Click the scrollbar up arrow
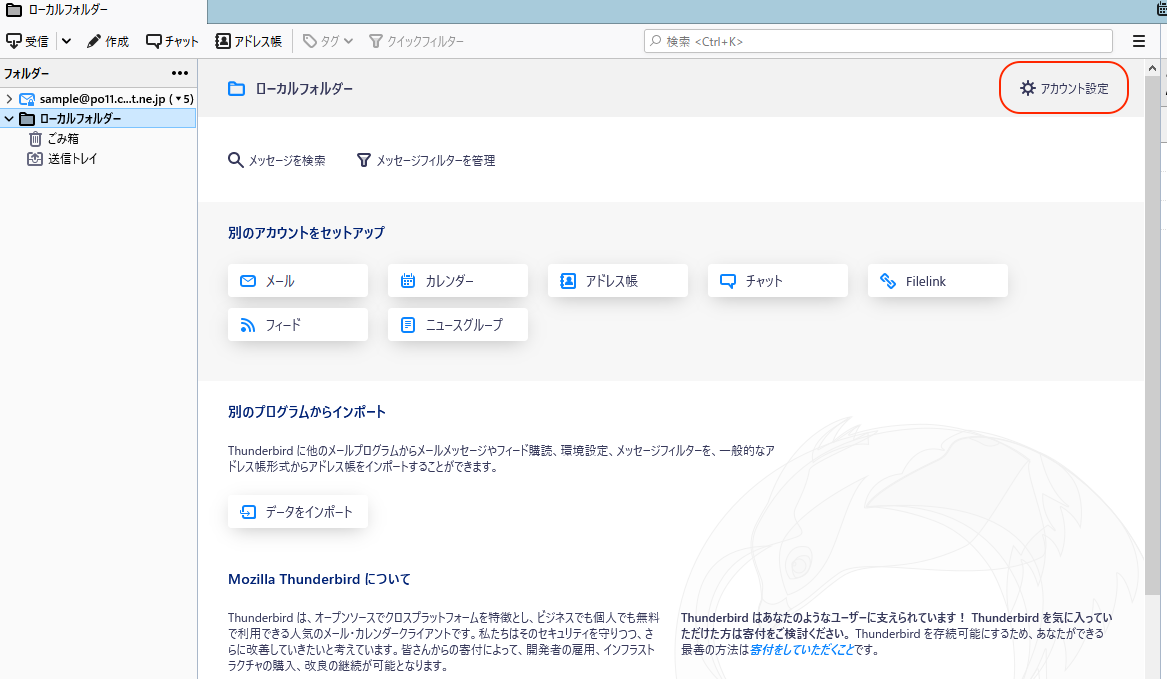The image size is (1167, 679). coord(1152,68)
